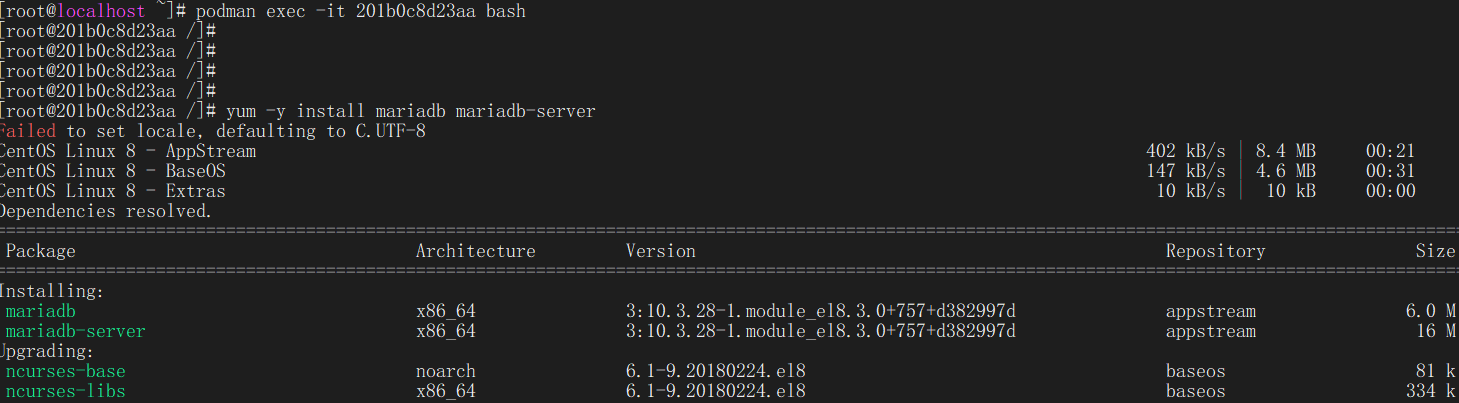Select the "CentOS Linux 8 - AppStream" line
The height and width of the screenshot is (403, 1459).
[128, 151]
